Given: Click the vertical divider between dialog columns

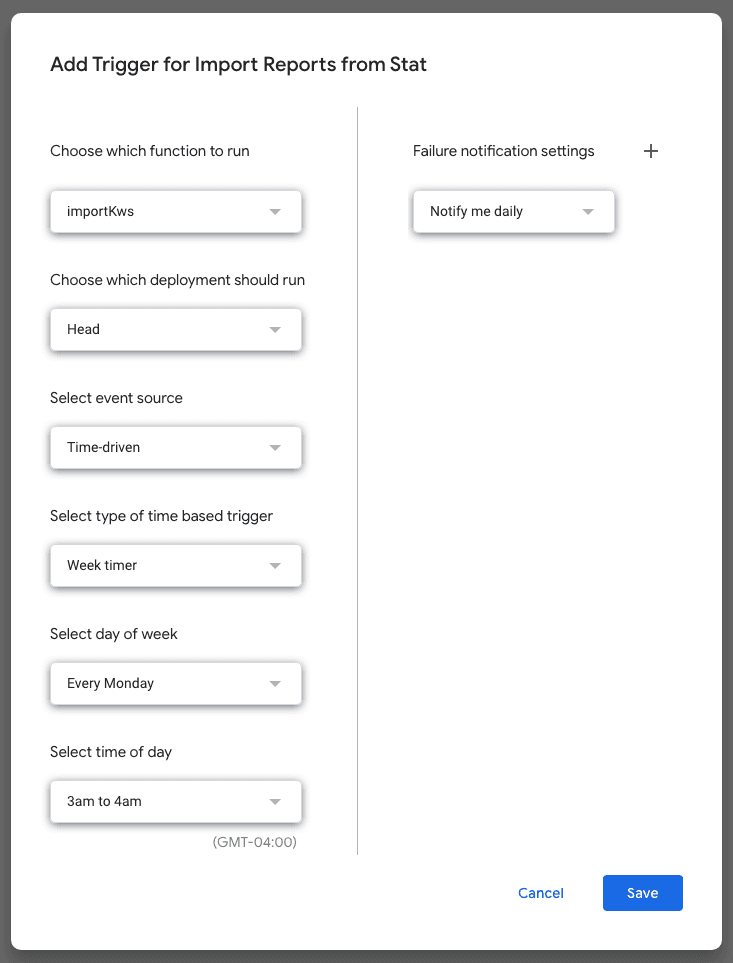Looking at the screenshot, I should coord(357,480).
